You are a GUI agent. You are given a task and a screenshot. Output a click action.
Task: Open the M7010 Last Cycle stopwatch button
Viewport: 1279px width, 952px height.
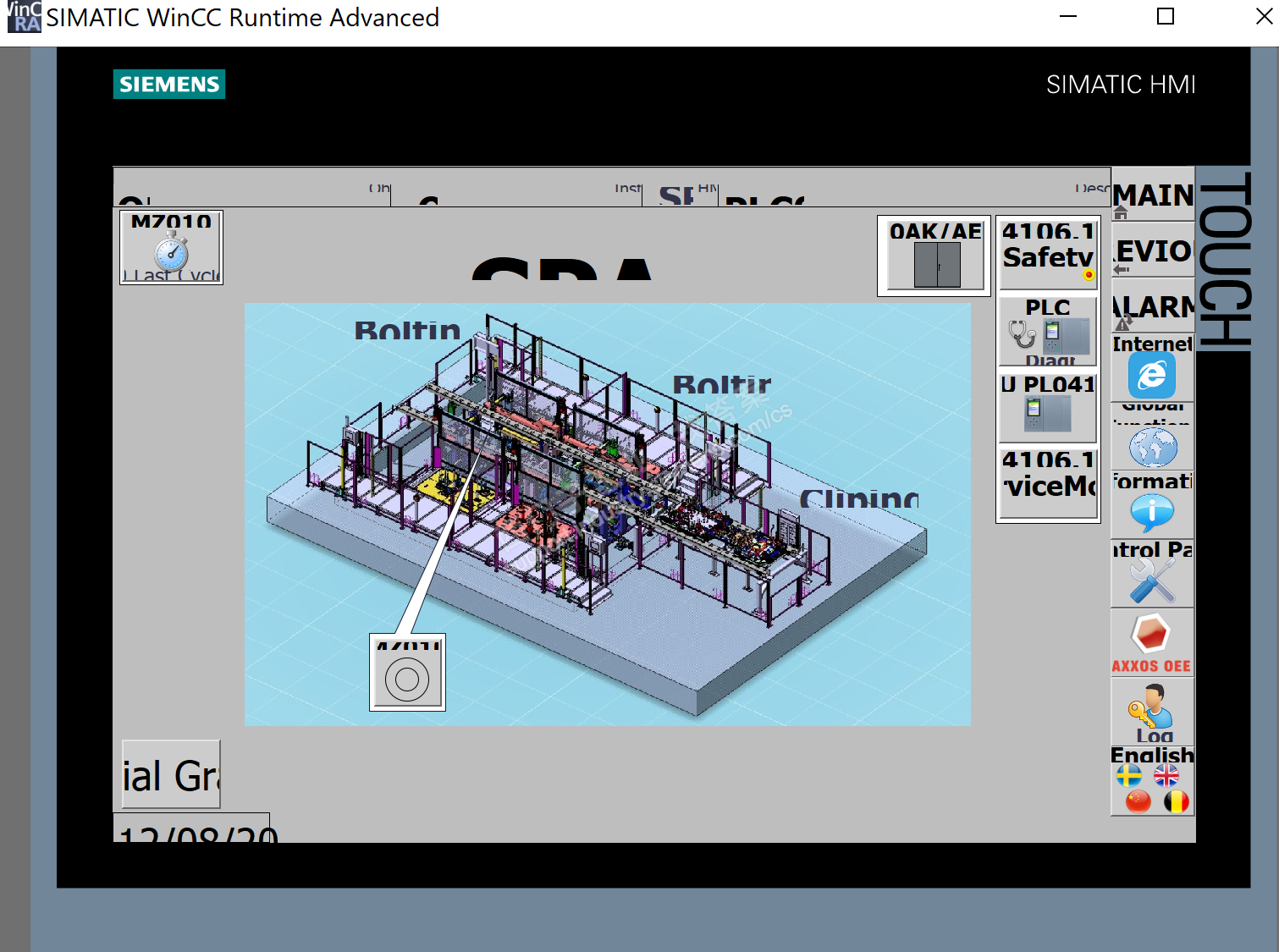171,247
